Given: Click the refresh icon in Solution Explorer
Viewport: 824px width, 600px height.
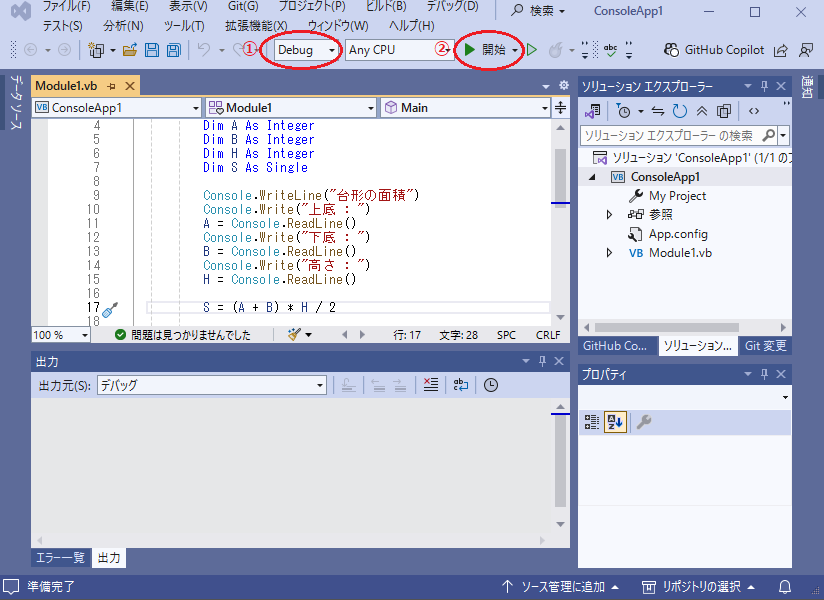Looking at the screenshot, I should pyautogui.click(x=680, y=111).
